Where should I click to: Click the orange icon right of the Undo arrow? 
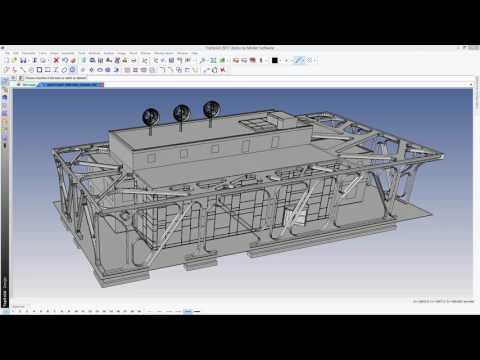point(73,60)
